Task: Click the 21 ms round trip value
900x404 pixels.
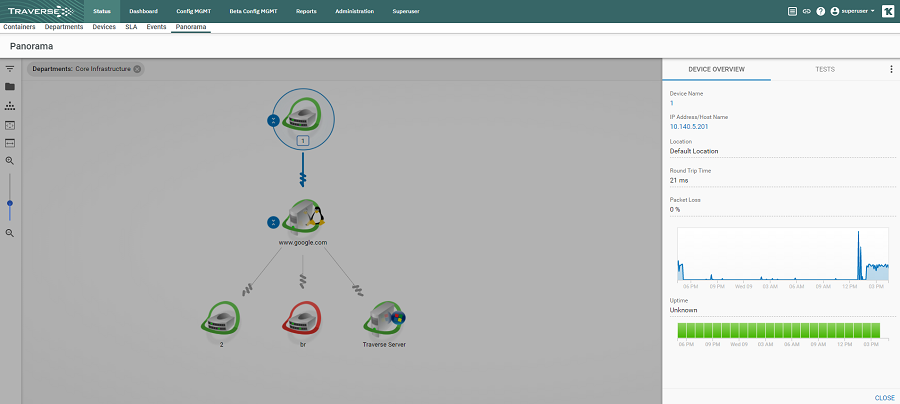Action: point(679,180)
